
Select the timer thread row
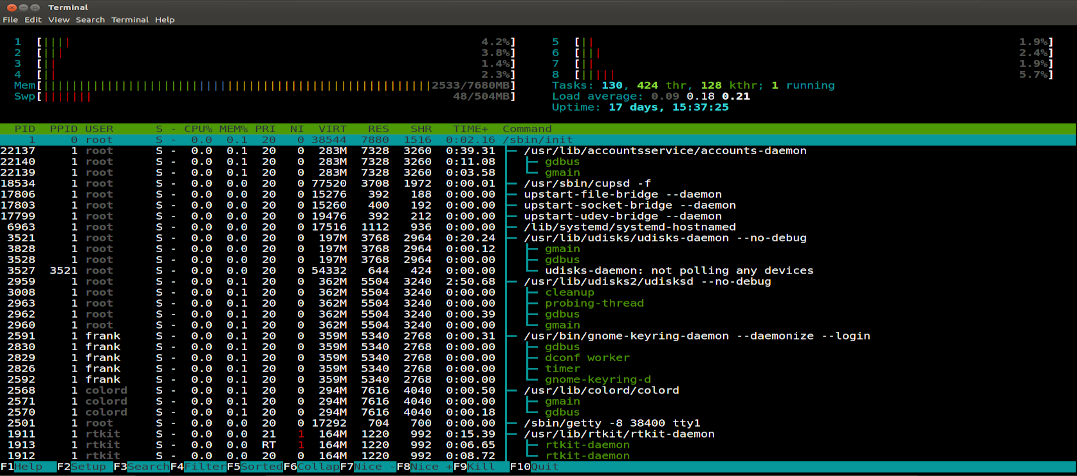click(538, 369)
